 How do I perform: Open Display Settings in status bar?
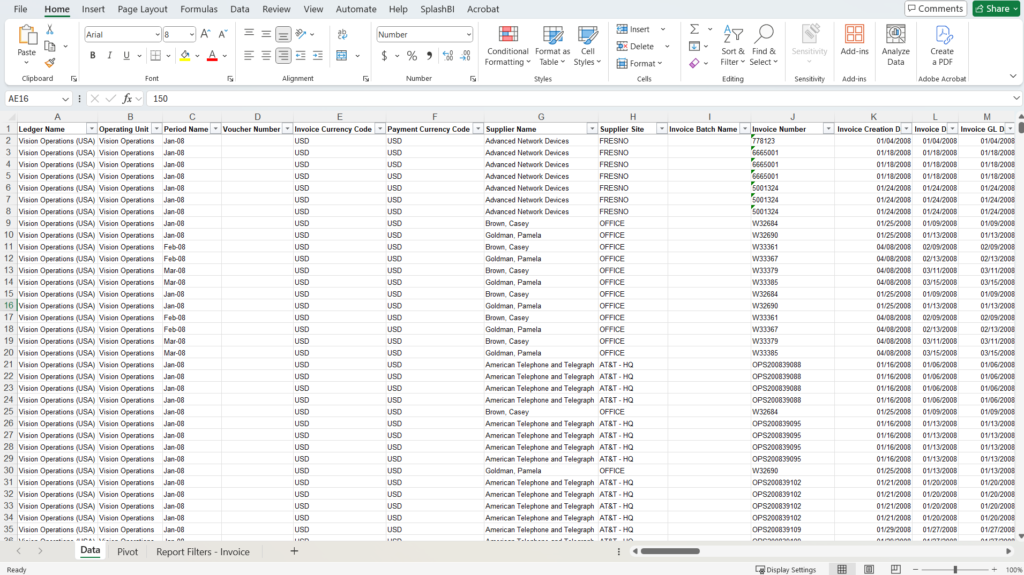pos(786,570)
